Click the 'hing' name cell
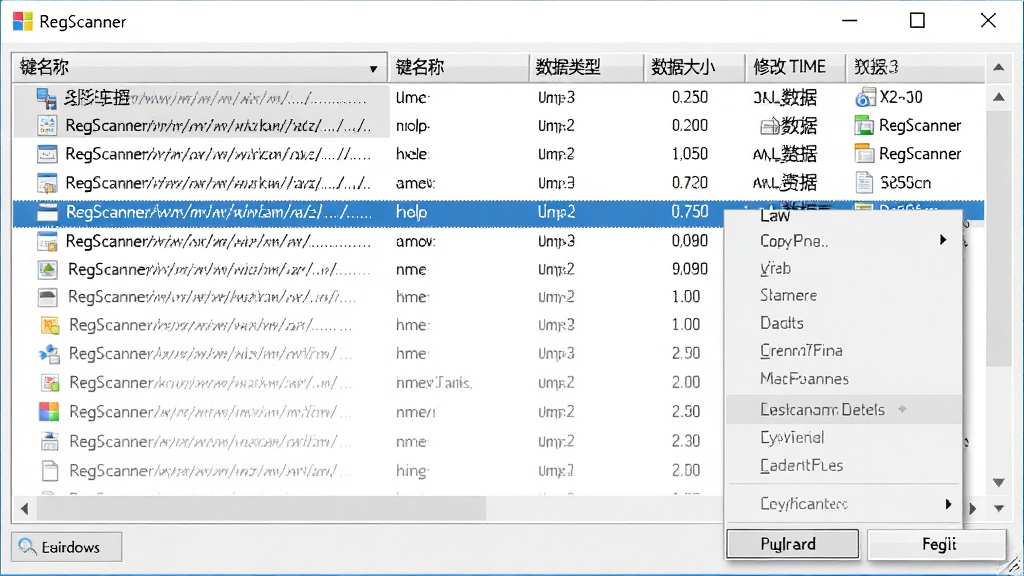Viewport: 1024px width, 576px height. [412, 471]
